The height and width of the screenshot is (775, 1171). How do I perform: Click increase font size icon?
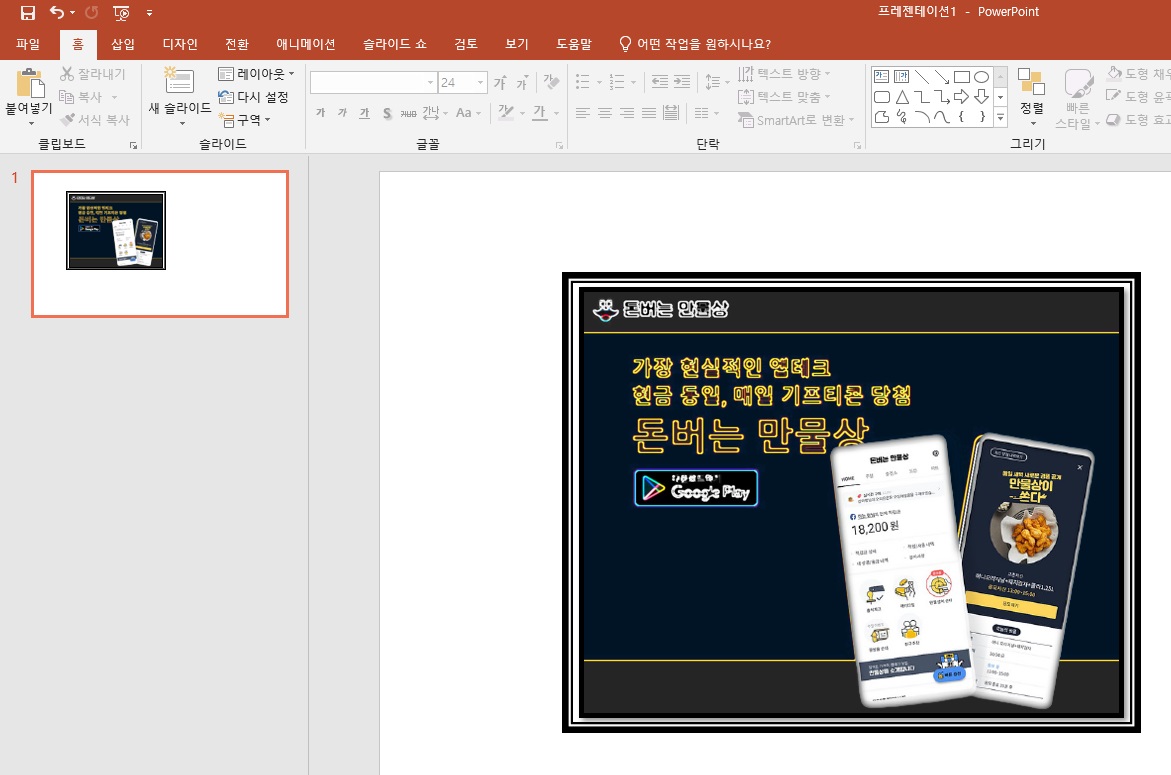500,82
